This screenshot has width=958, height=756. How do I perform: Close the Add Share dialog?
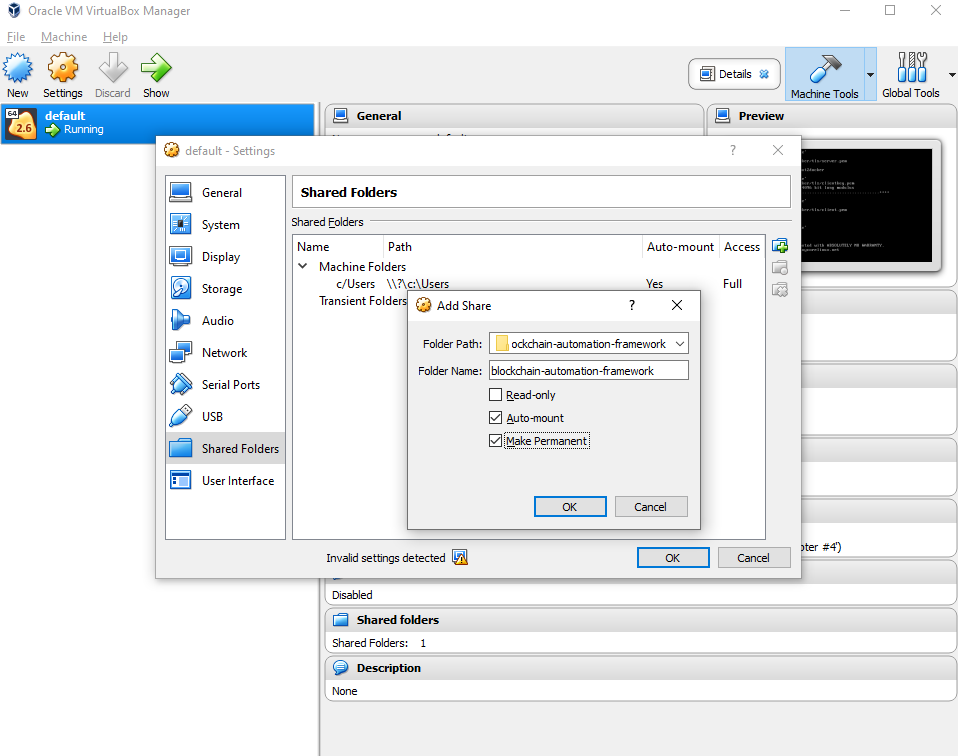click(677, 305)
